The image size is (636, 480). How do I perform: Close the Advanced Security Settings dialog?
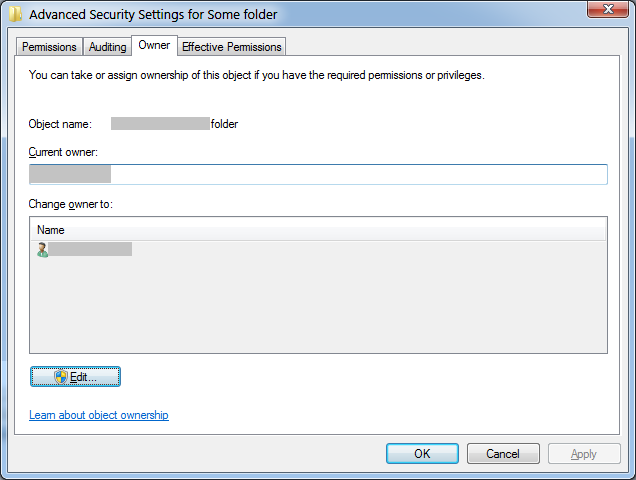pyautogui.click(x=603, y=12)
